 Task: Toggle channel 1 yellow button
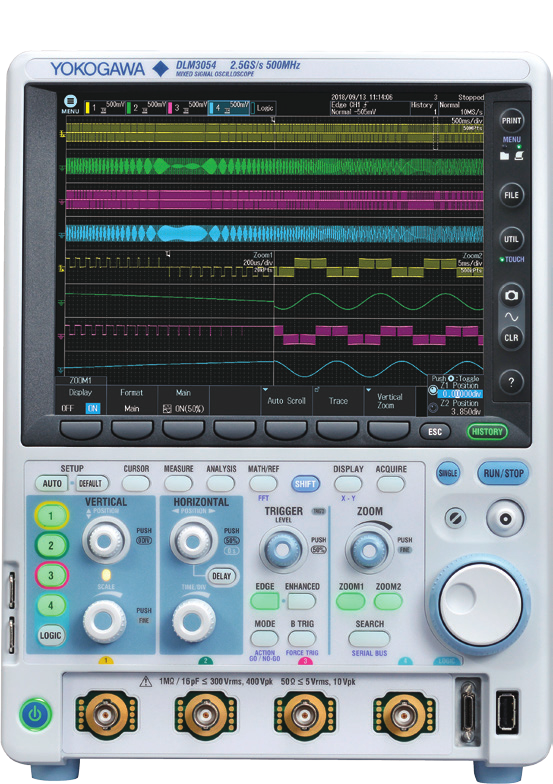(51, 516)
